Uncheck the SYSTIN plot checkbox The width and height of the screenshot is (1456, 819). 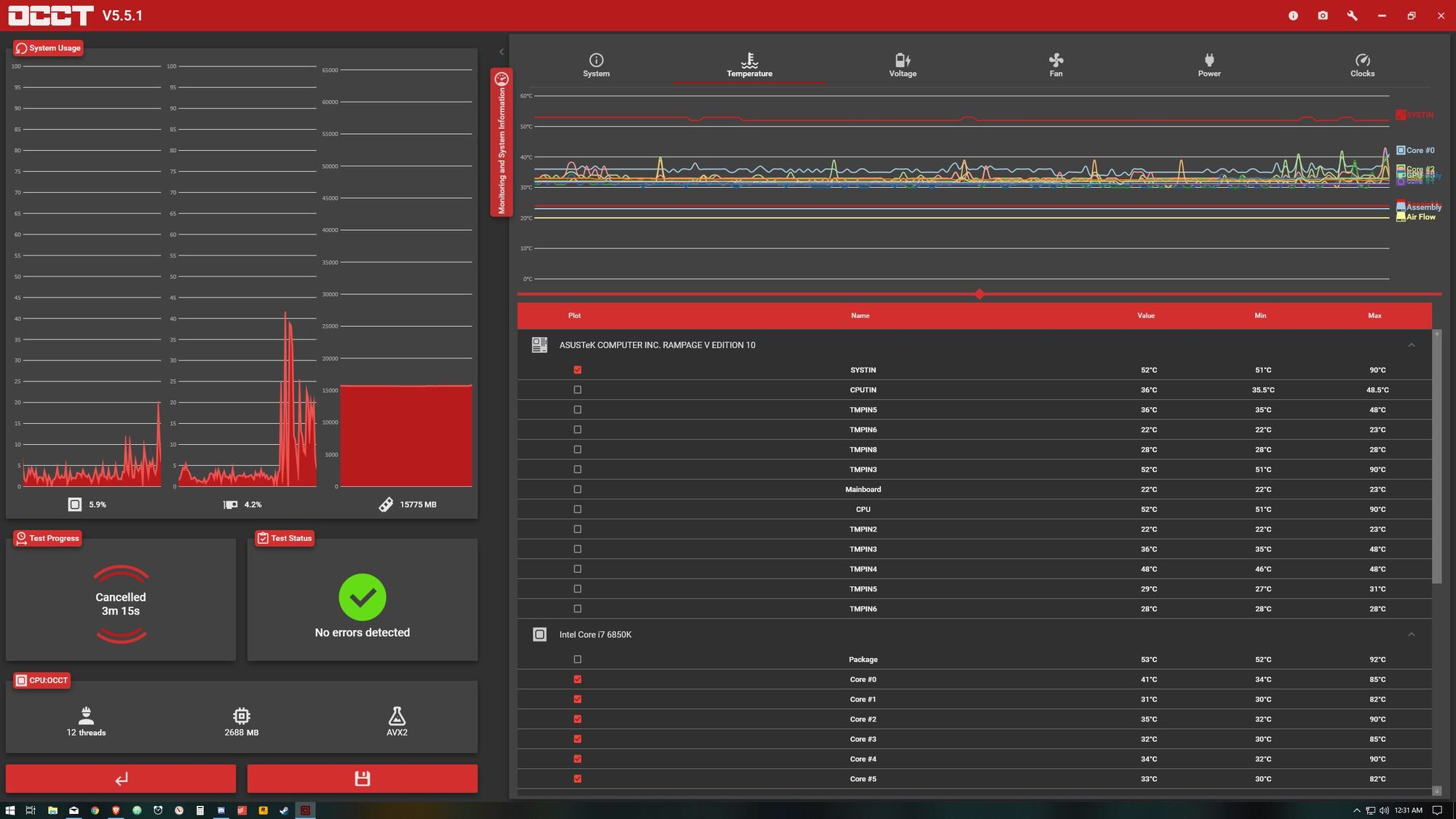(x=577, y=370)
